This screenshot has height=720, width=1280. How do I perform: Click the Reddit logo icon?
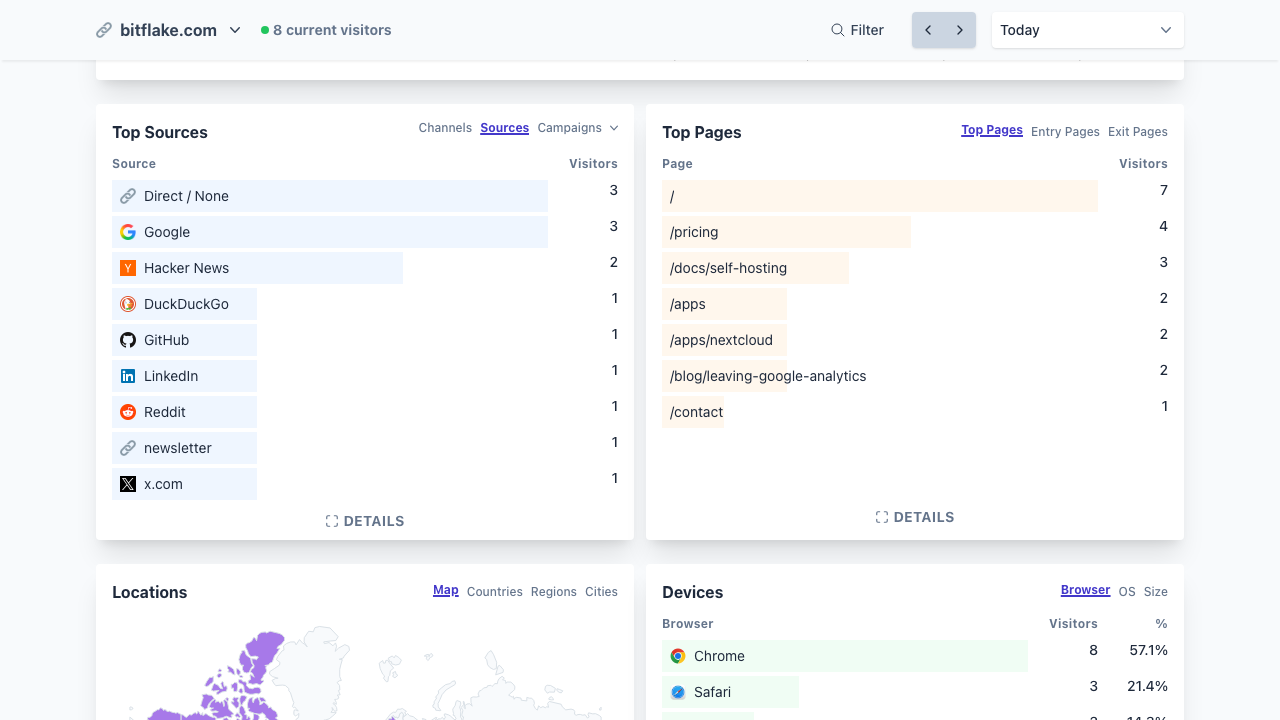point(128,412)
